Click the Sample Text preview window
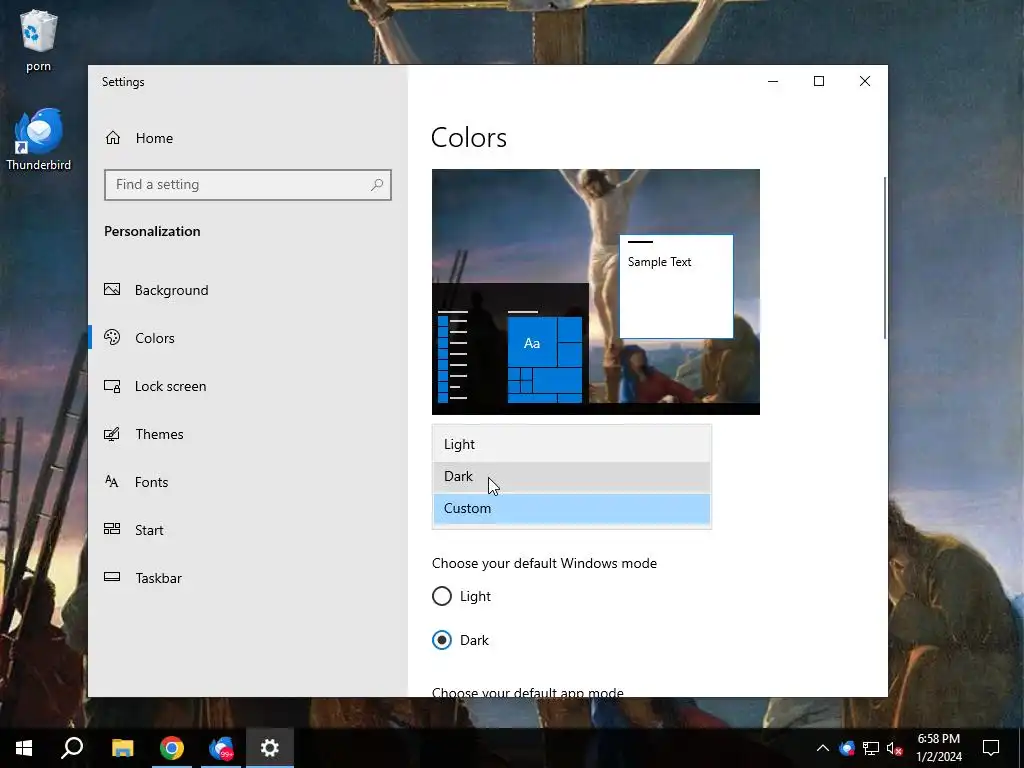Viewport: 1024px width, 768px height. coord(676,287)
